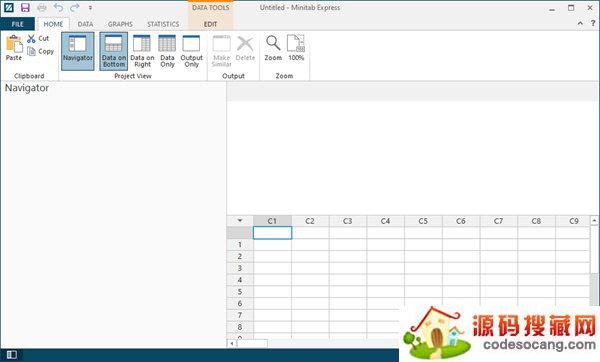The image size is (600, 362).
Task: Select row 7 header in the worksheet
Action: coord(240,315)
